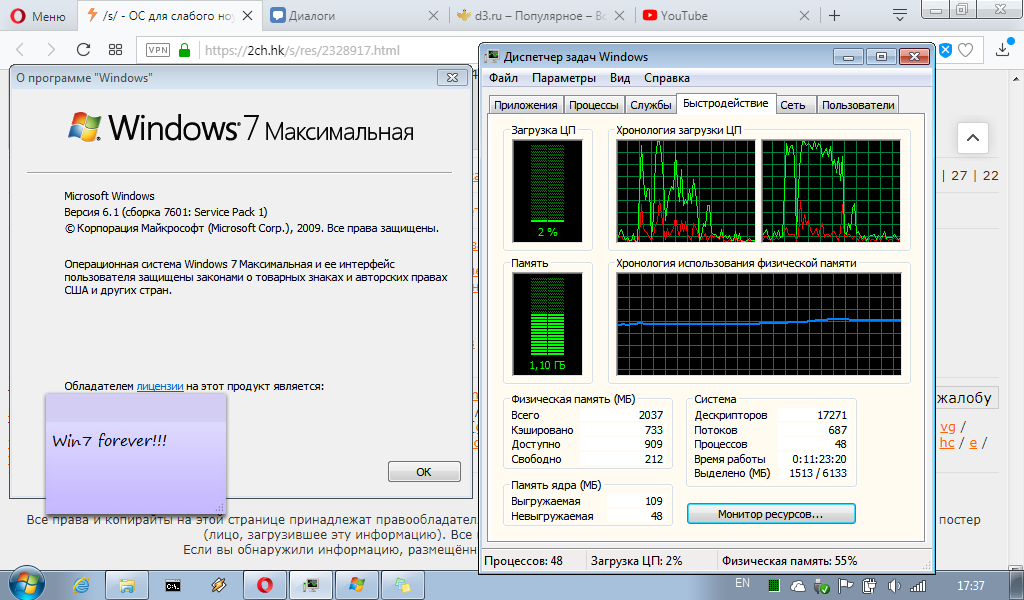This screenshot has width=1024, height=600.
Task: Open the command prompt taskbar icon
Action: click(172, 585)
